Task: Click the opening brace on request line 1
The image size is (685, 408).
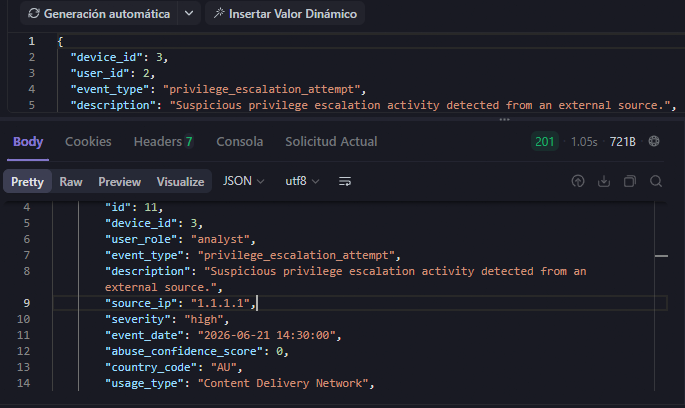Action: (x=60, y=41)
